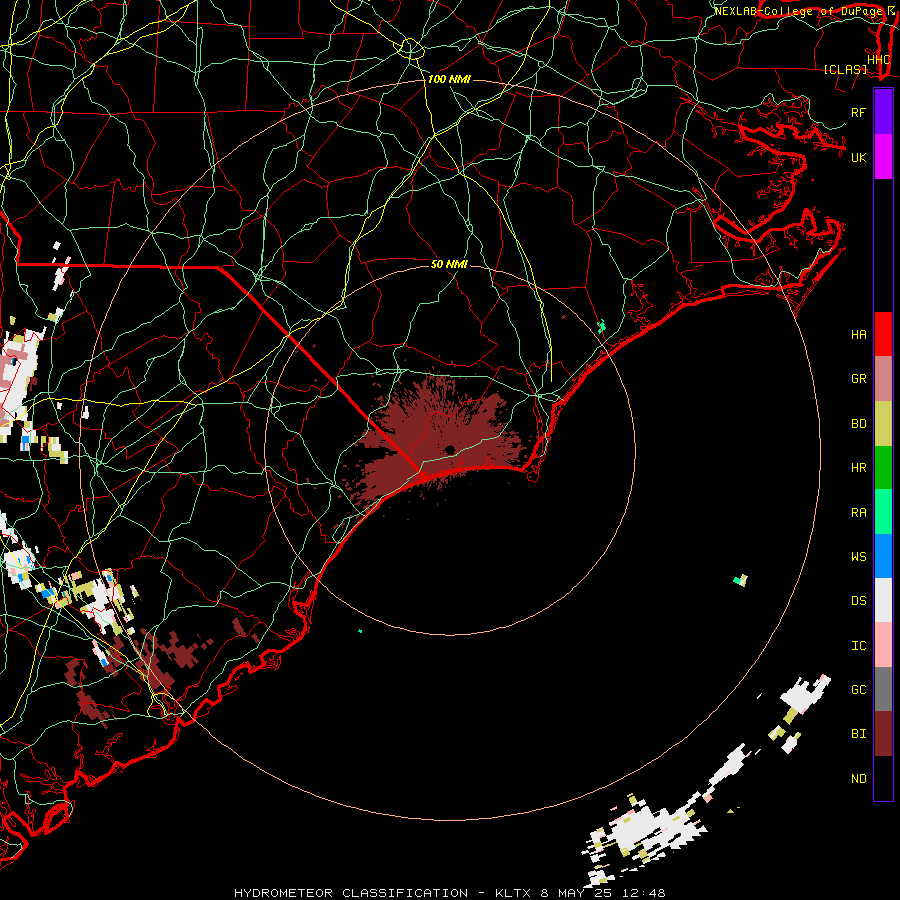Click the white DS dry snow swatch
Viewport: 900px width, 900px height.
click(x=883, y=600)
